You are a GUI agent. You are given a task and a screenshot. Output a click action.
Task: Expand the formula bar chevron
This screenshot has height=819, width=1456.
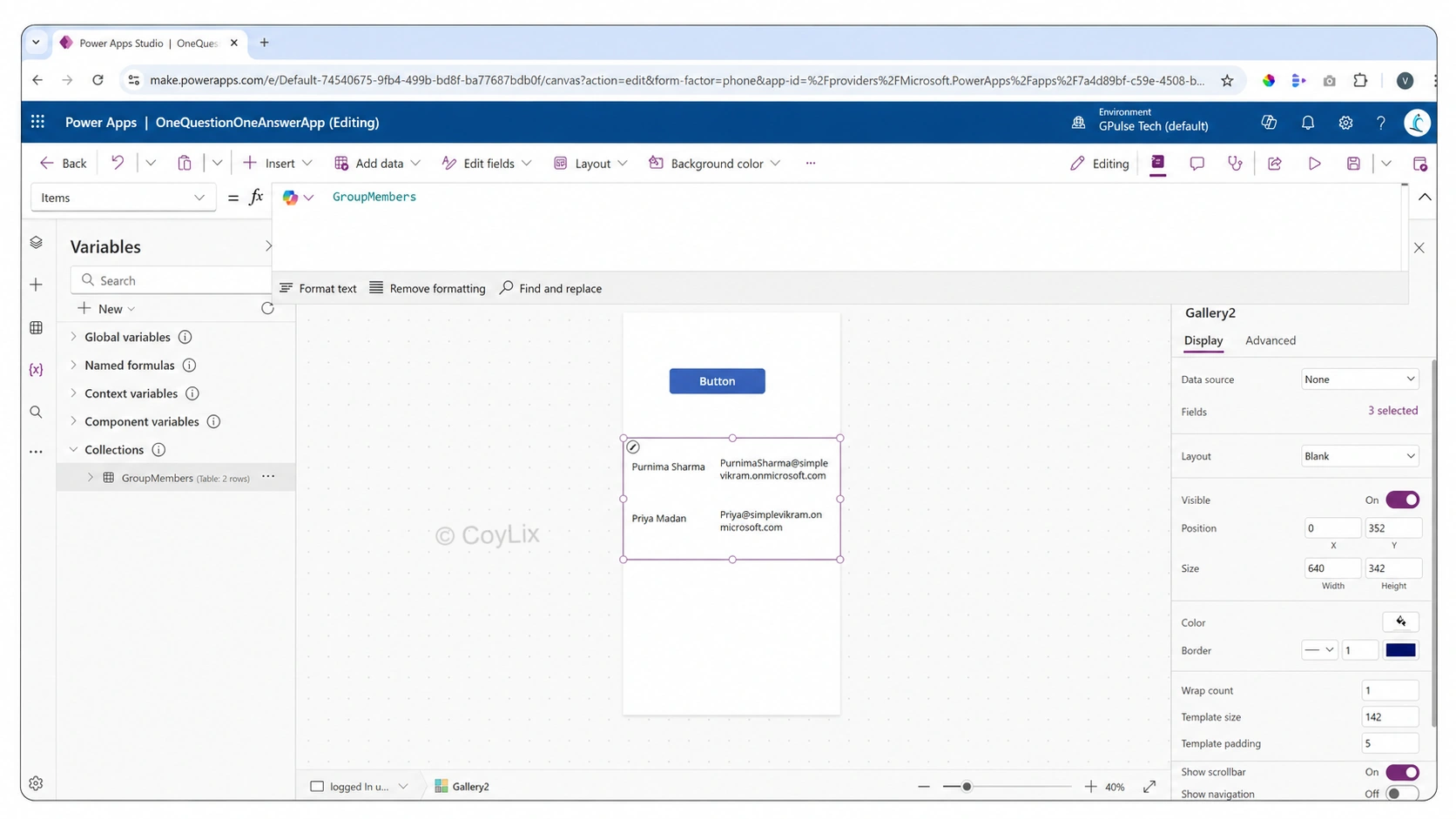1425,198
